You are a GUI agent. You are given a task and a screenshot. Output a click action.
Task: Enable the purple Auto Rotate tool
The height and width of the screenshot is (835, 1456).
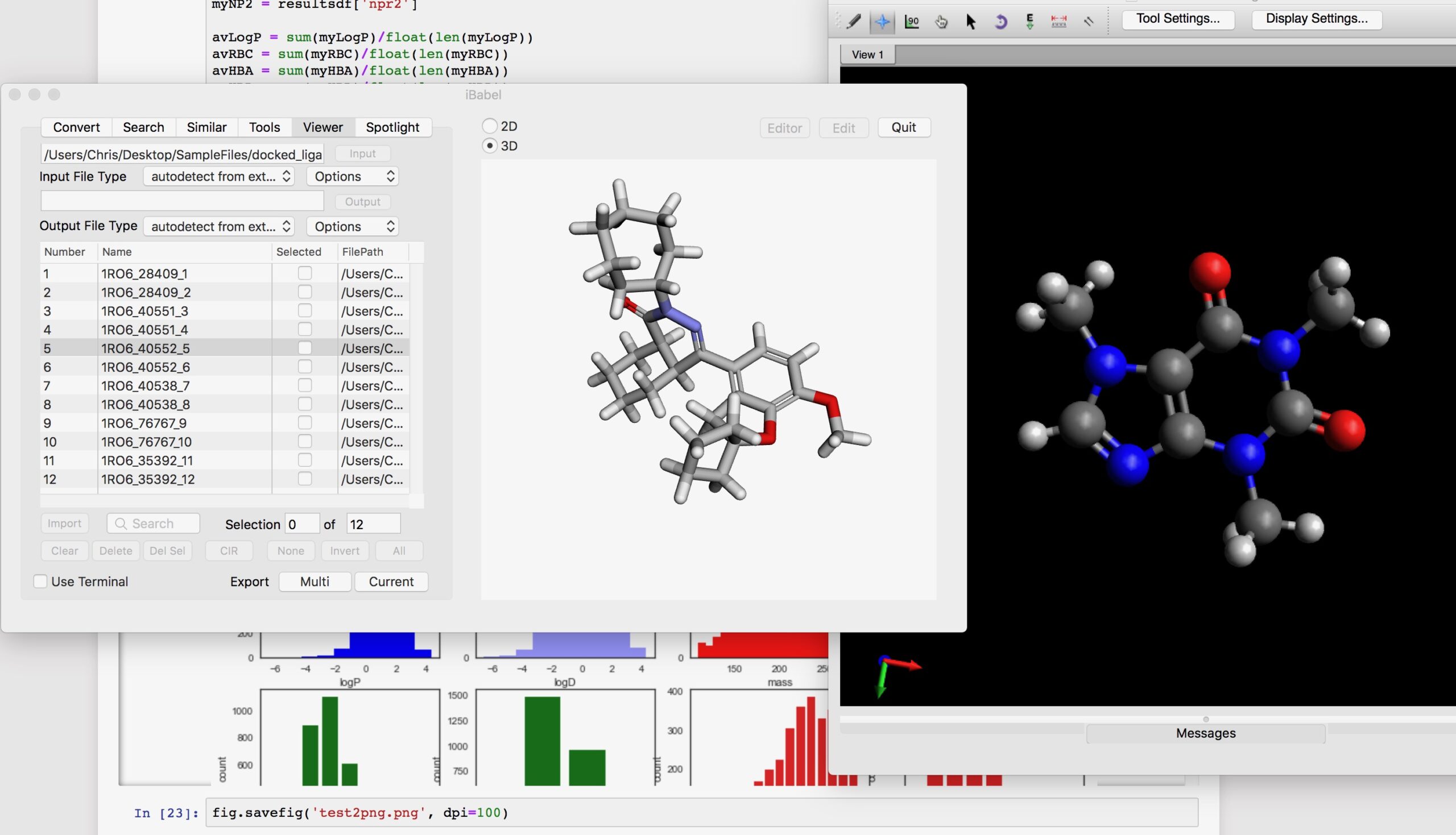[x=1000, y=22]
